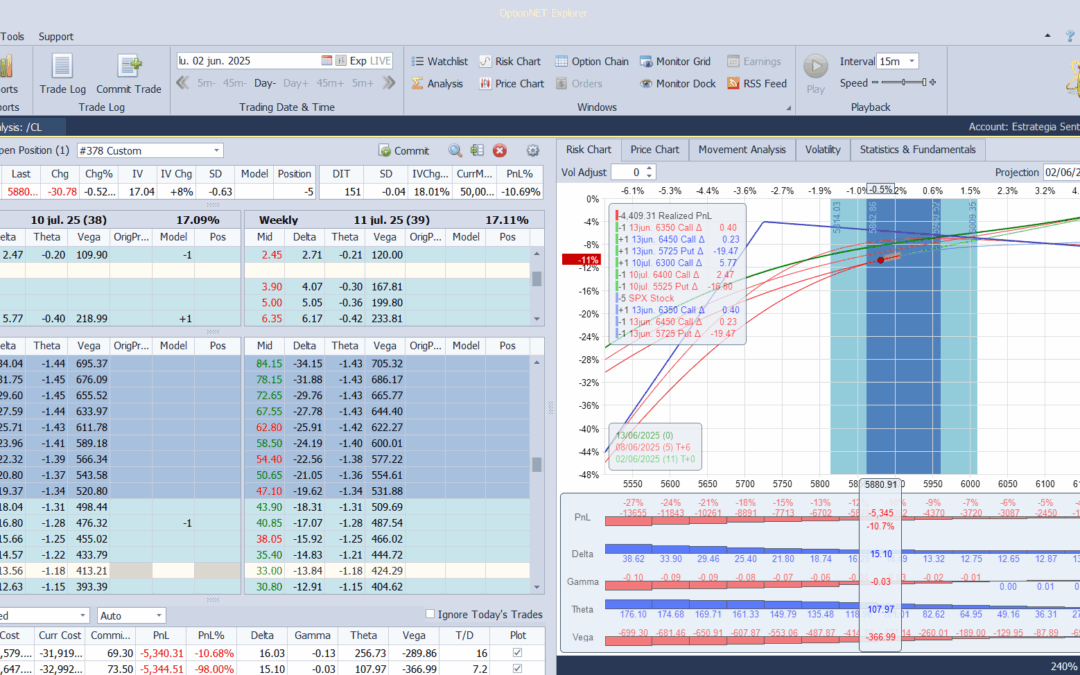This screenshot has width=1080, height=675.
Task: Open the RSS Feed window
Action: (x=756, y=83)
